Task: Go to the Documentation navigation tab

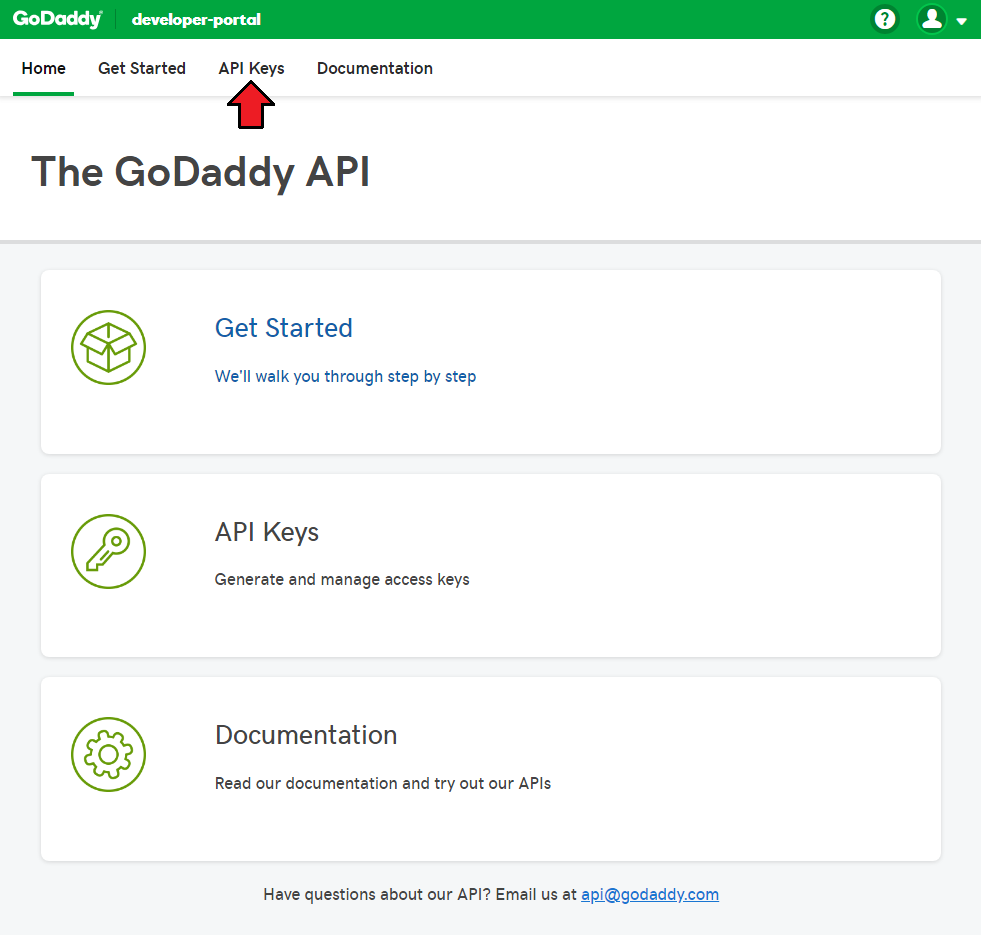Action: pos(375,68)
